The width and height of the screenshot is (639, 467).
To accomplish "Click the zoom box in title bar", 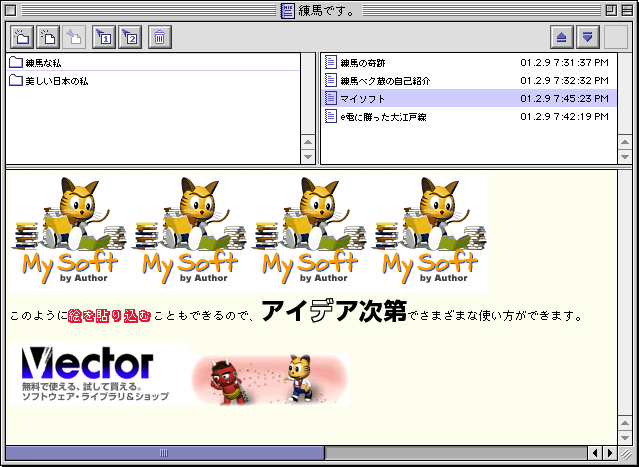I will 611,11.
